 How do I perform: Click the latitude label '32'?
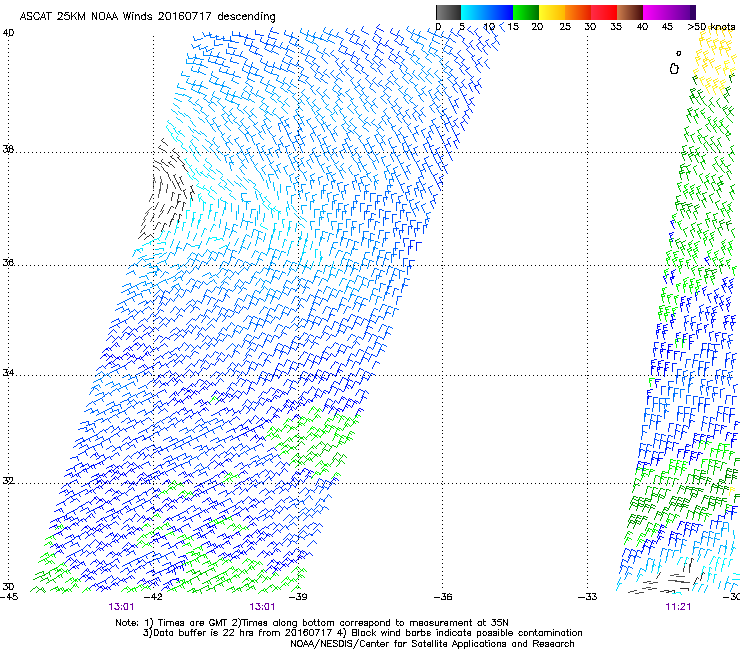point(8,481)
